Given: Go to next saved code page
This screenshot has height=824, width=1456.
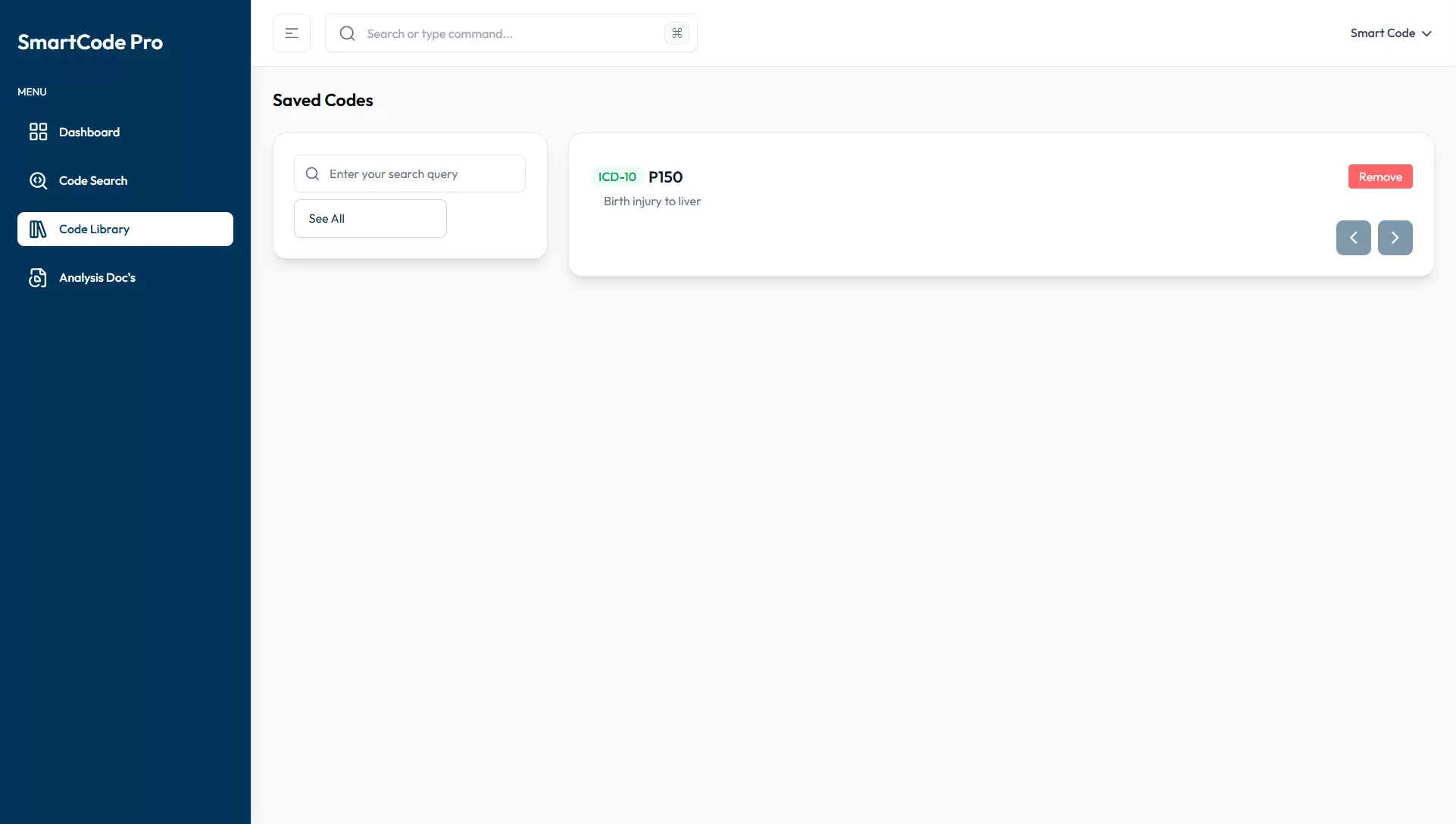Looking at the screenshot, I should click(x=1395, y=238).
